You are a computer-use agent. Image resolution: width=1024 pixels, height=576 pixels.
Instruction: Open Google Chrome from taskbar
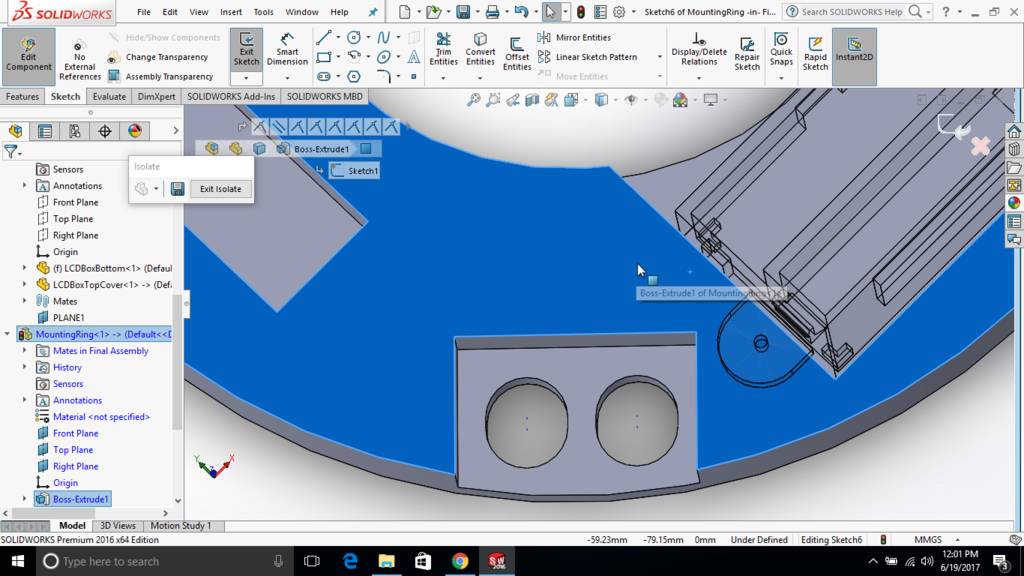460,561
